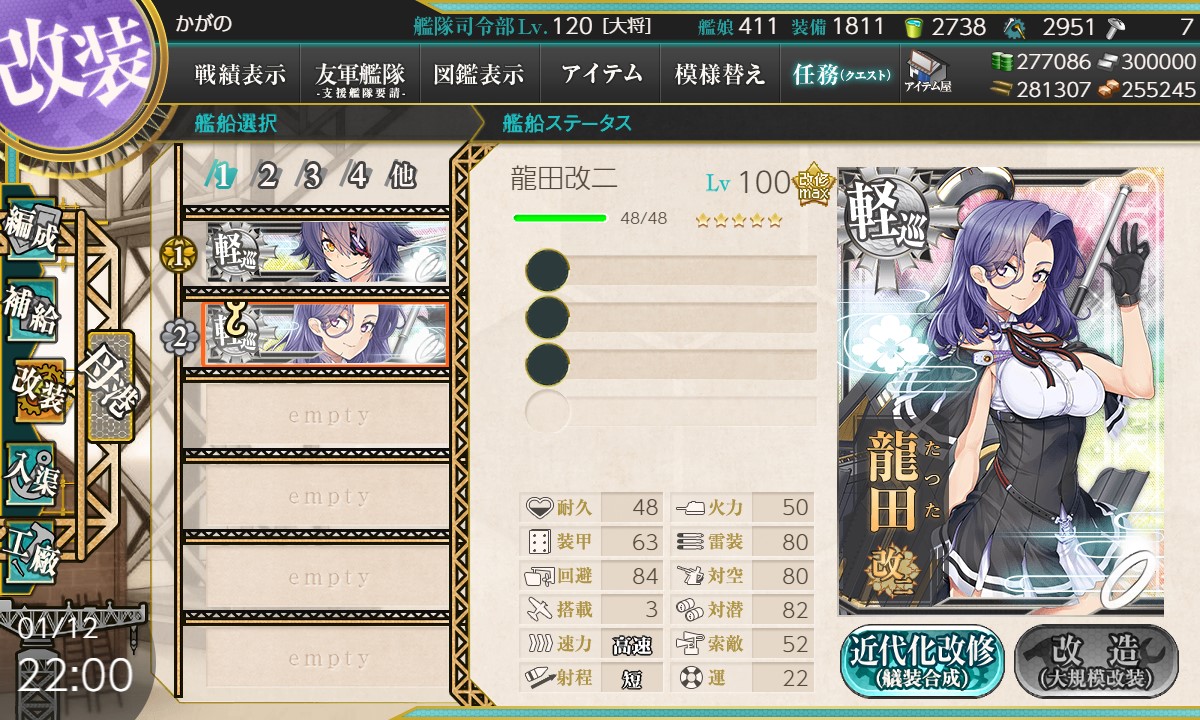The height and width of the screenshot is (720, 1200).
Task: Switch to fleet tab 2
Action: tap(267, 177)
